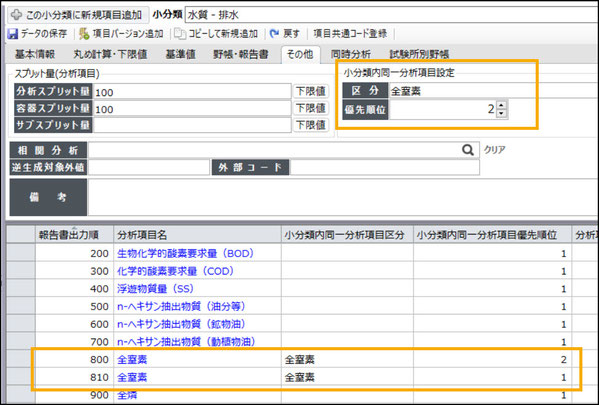Click the 分析スプリット量 input field
Image resolution: width=599 pixels, height=405 pixels.
pos(192,92)
